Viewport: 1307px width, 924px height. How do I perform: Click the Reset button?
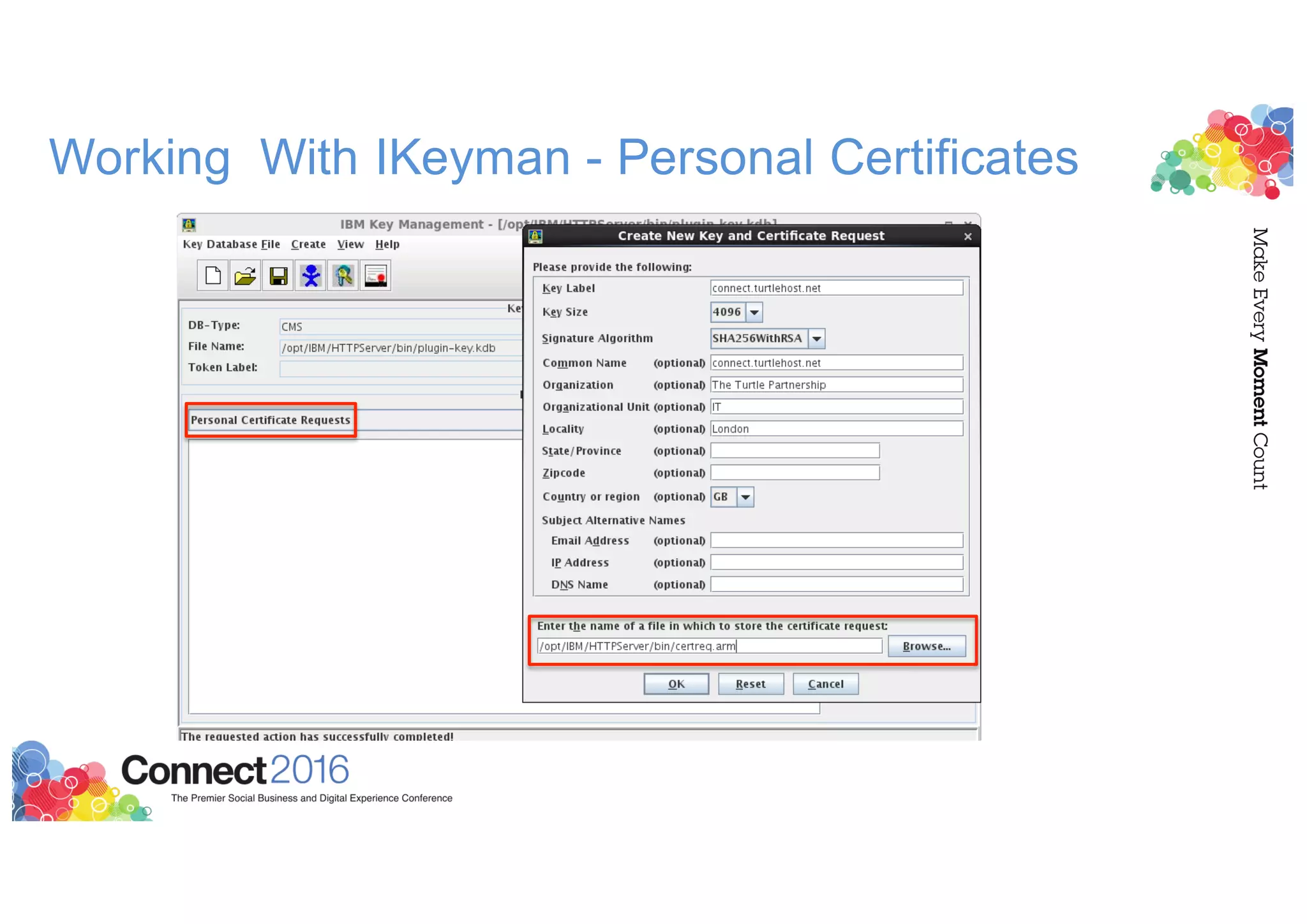[x=751, y=684]
